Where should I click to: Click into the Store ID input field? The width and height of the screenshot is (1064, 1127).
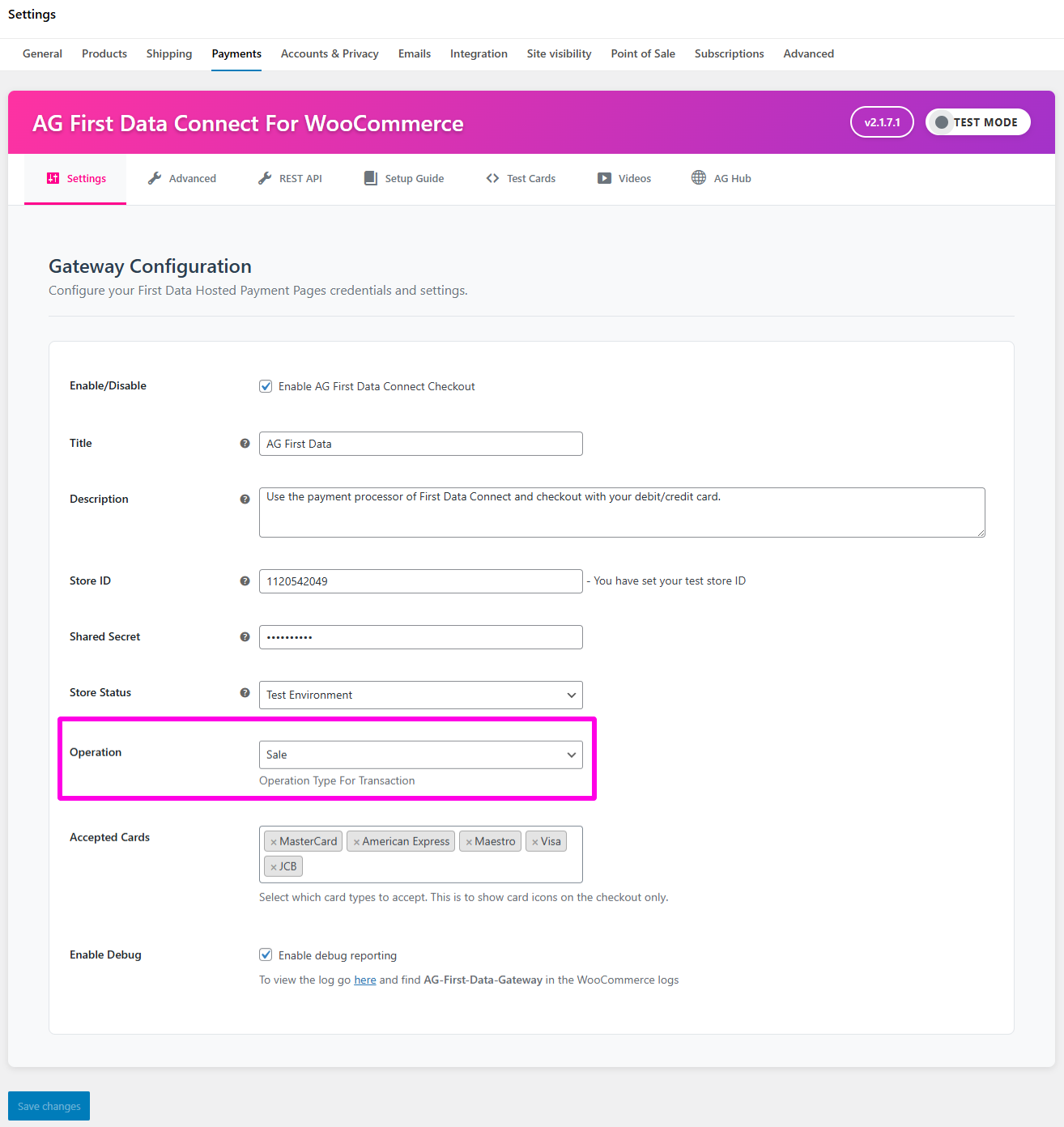[x=420, y=581]
